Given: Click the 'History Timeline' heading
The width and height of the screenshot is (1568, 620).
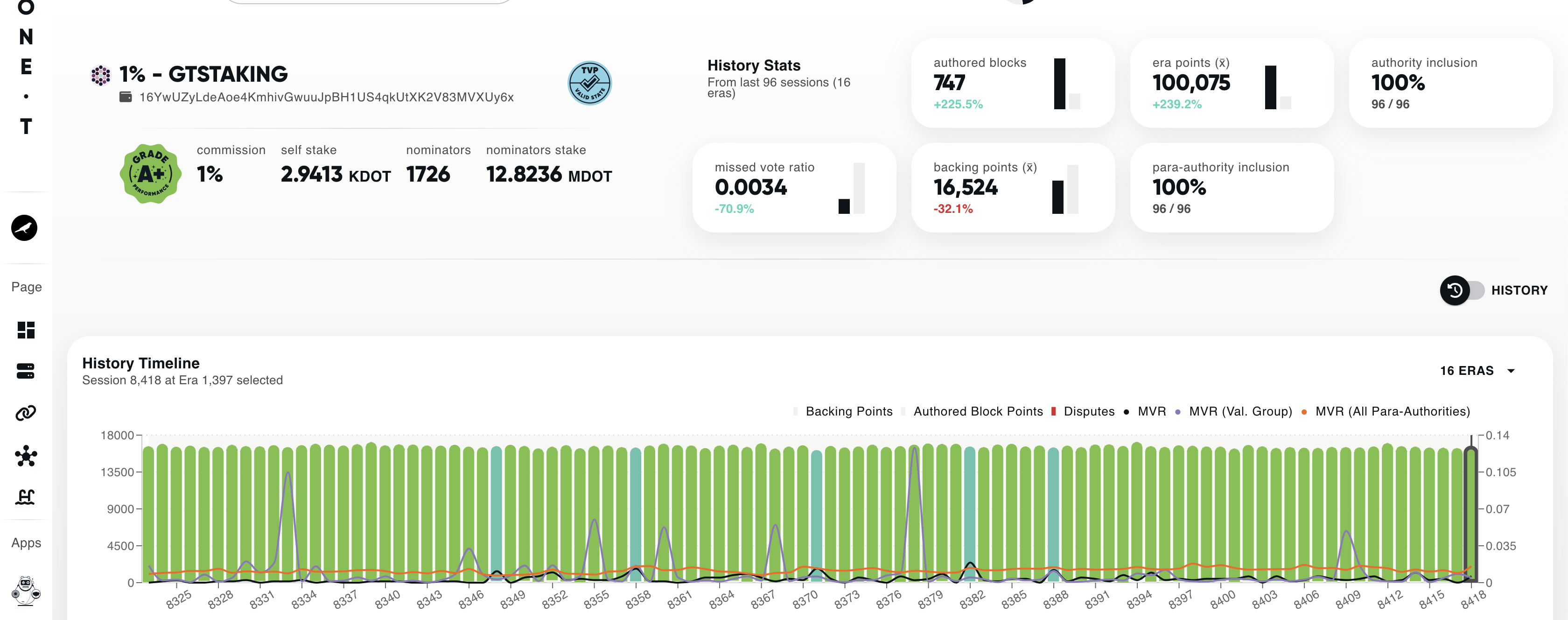Looking at the screenshot, I should 140,364.
